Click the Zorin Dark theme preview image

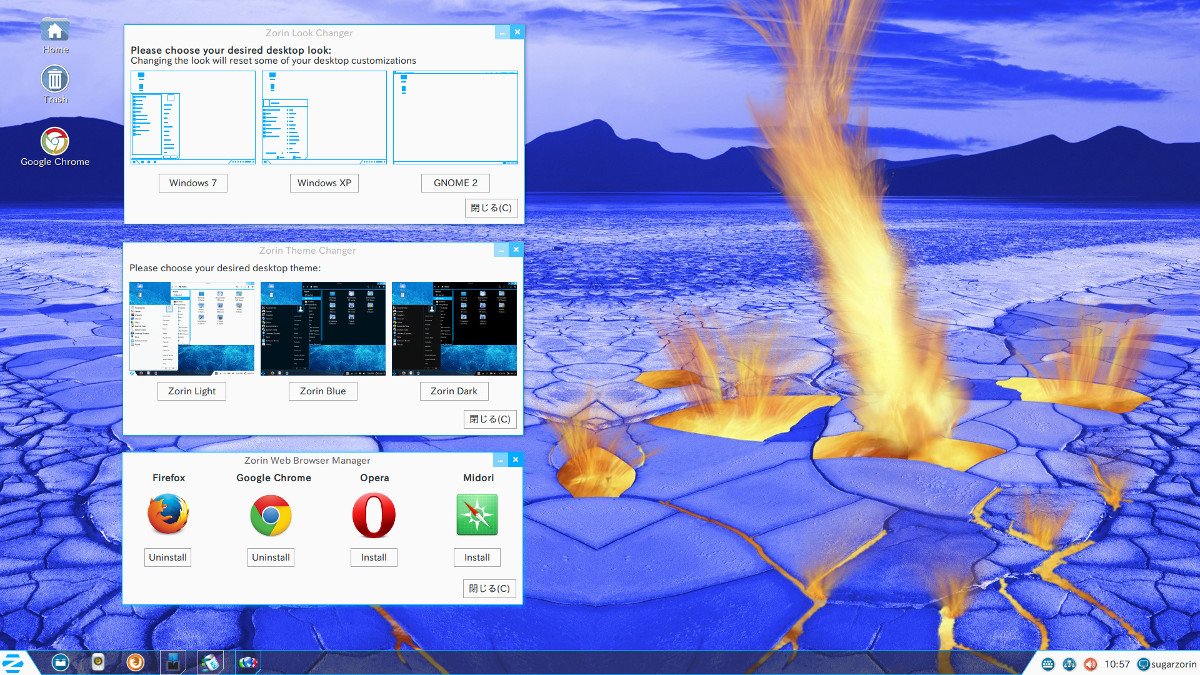click(455, 329)
